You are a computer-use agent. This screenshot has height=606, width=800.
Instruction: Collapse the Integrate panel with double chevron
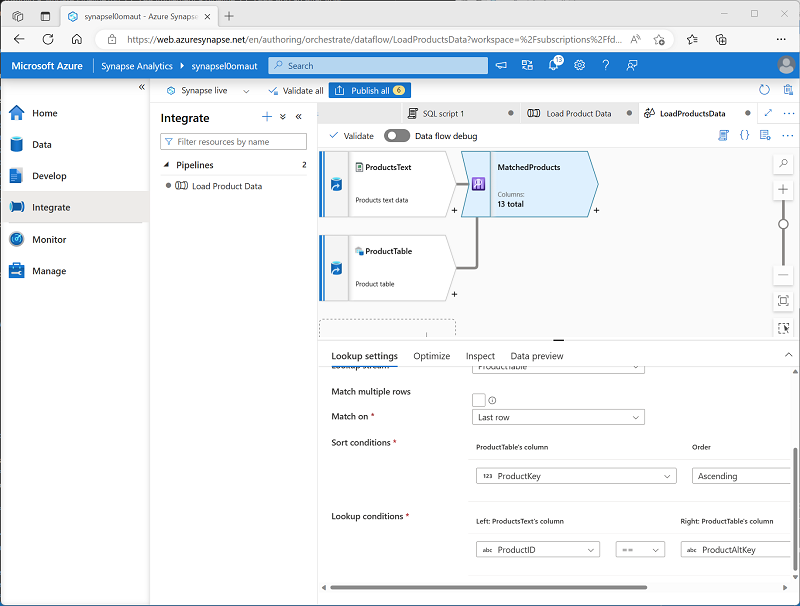(x=298, y=117)
